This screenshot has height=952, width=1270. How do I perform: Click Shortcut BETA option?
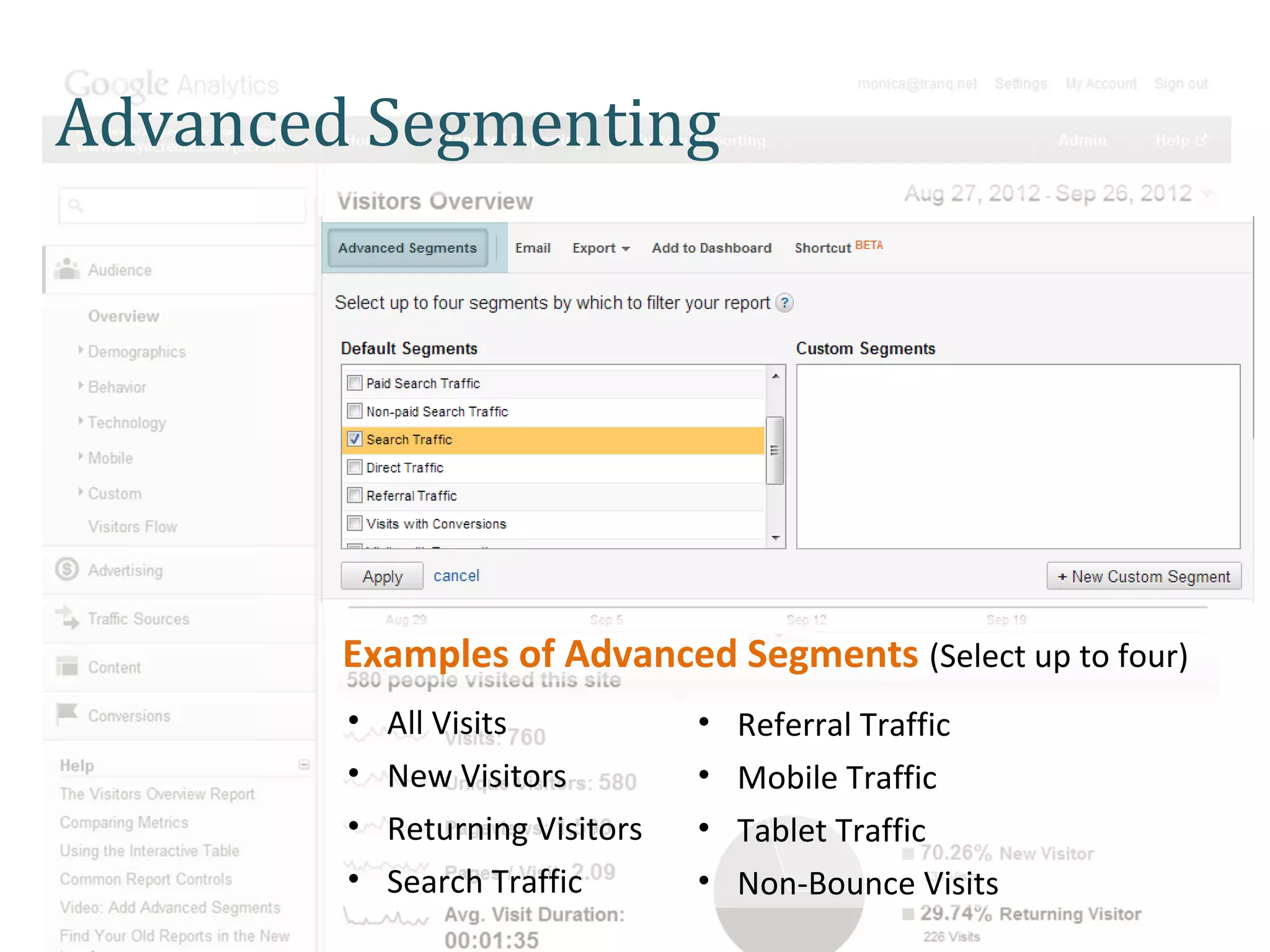838,247
